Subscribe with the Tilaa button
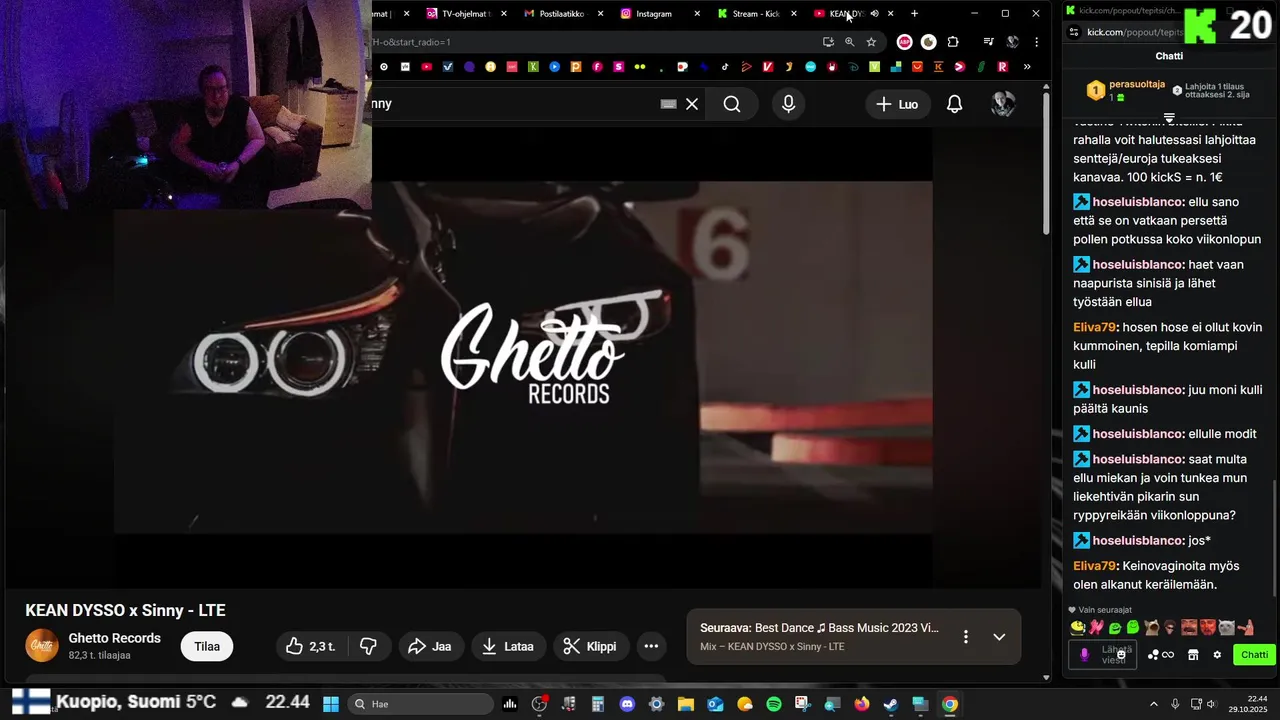This screenshot has height=720, width=1280. tap(207, 646)
